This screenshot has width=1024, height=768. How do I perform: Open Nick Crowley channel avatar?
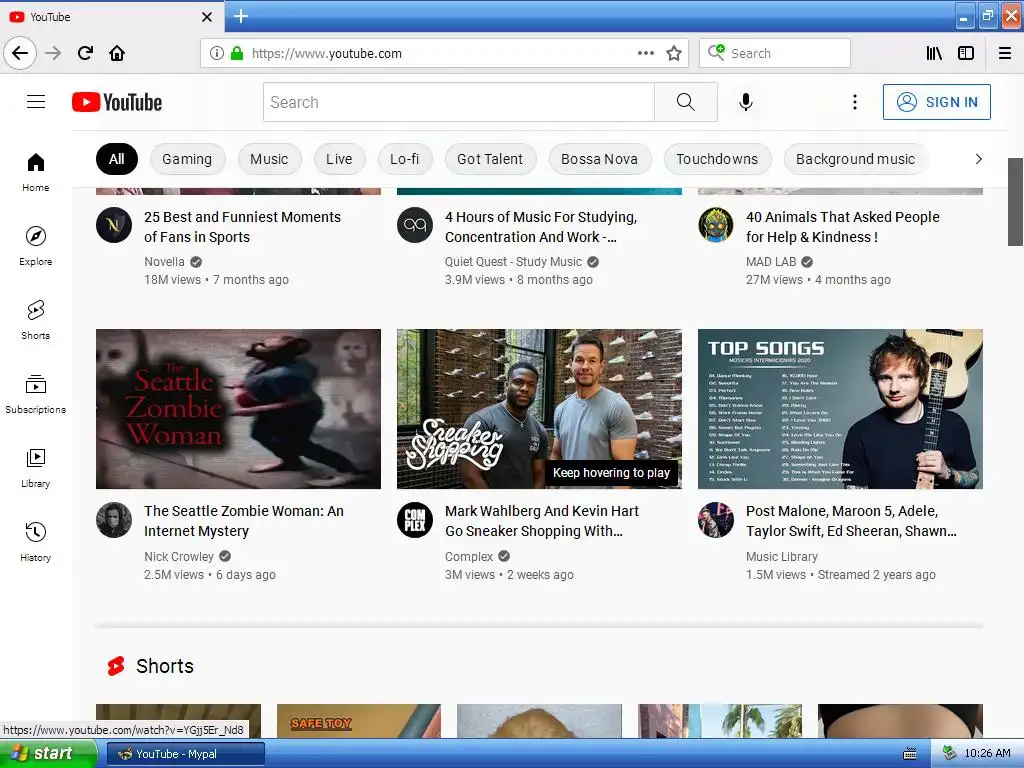(114, 520)
